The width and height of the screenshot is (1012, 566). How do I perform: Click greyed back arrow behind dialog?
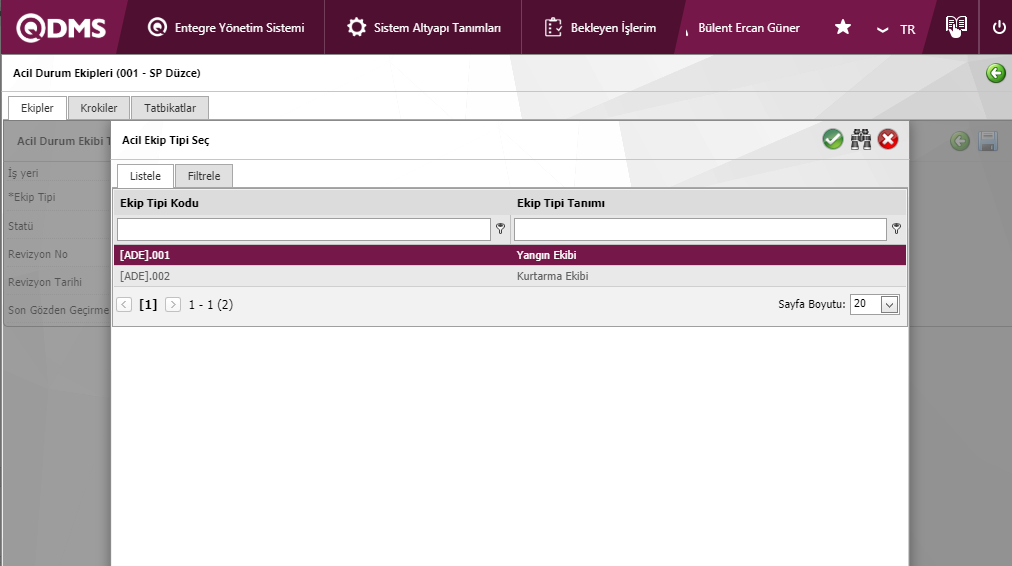[x=960, y=141]
